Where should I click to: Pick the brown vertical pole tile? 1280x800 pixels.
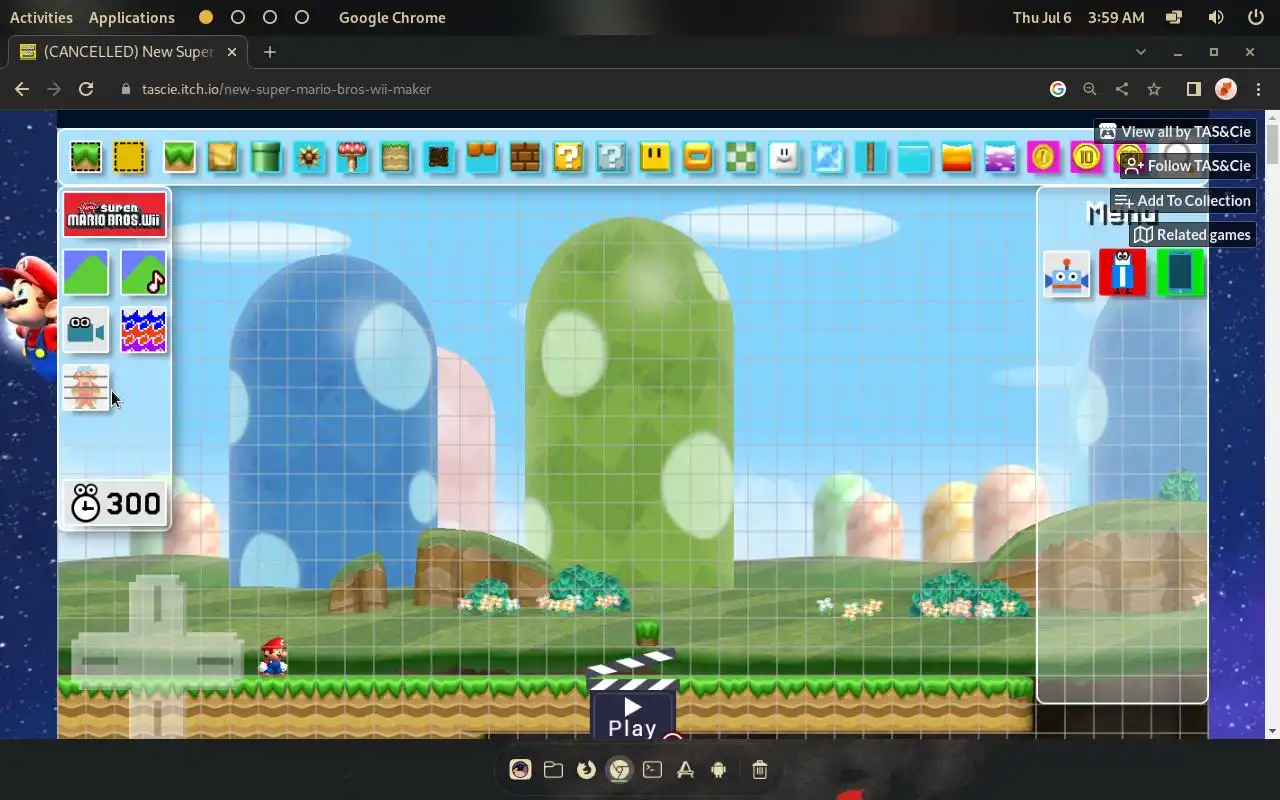click(x=871, y=157)
